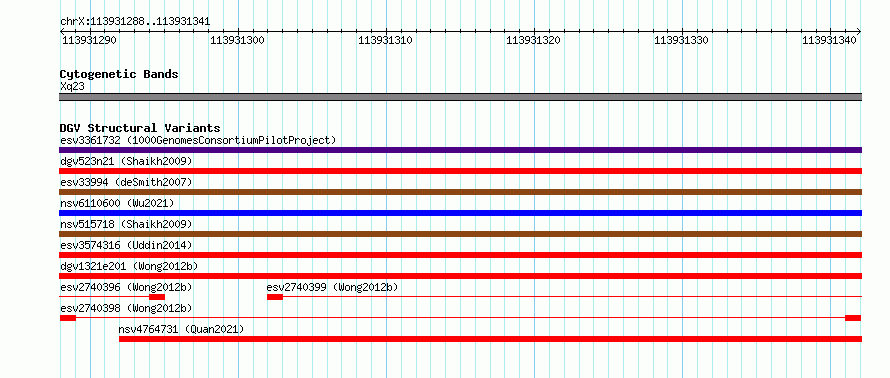Click the esv2740399 red block below its label
The width and height of the screenshot is (890, 378).
(275, 297)
